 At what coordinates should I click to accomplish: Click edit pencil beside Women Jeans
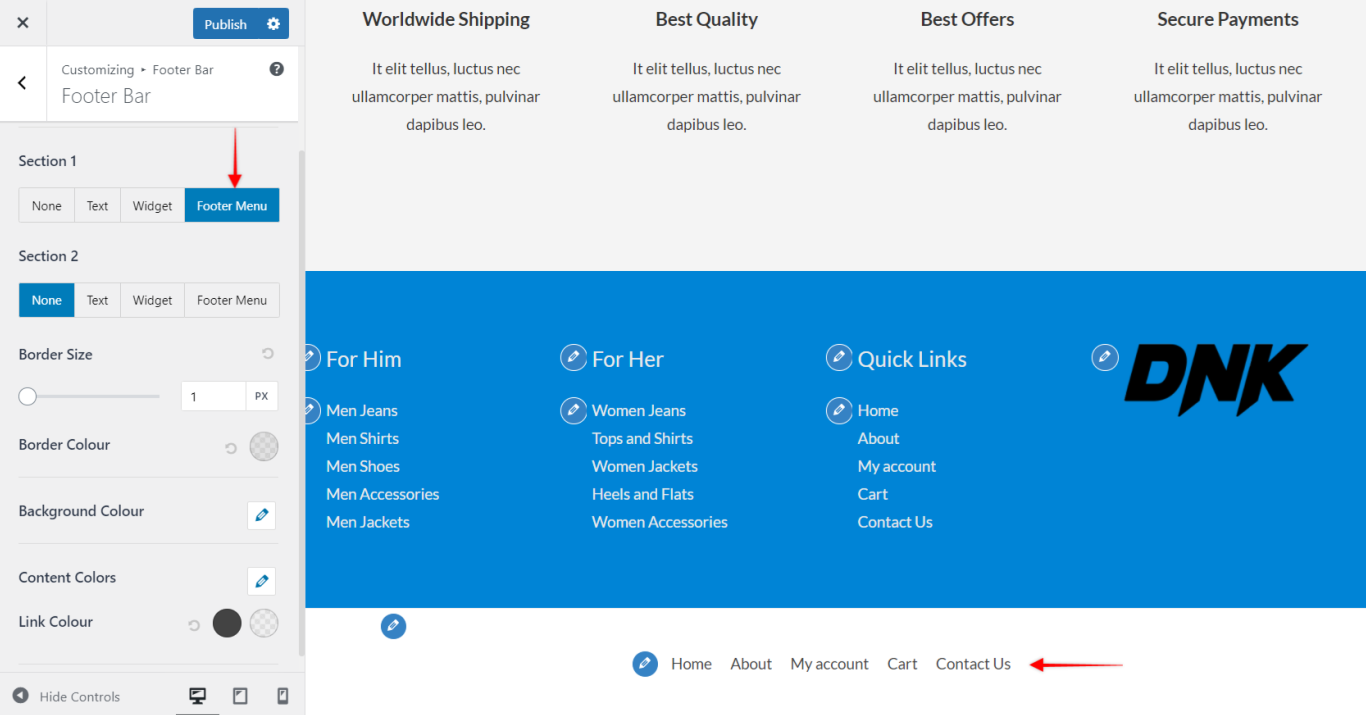point(574,410)
